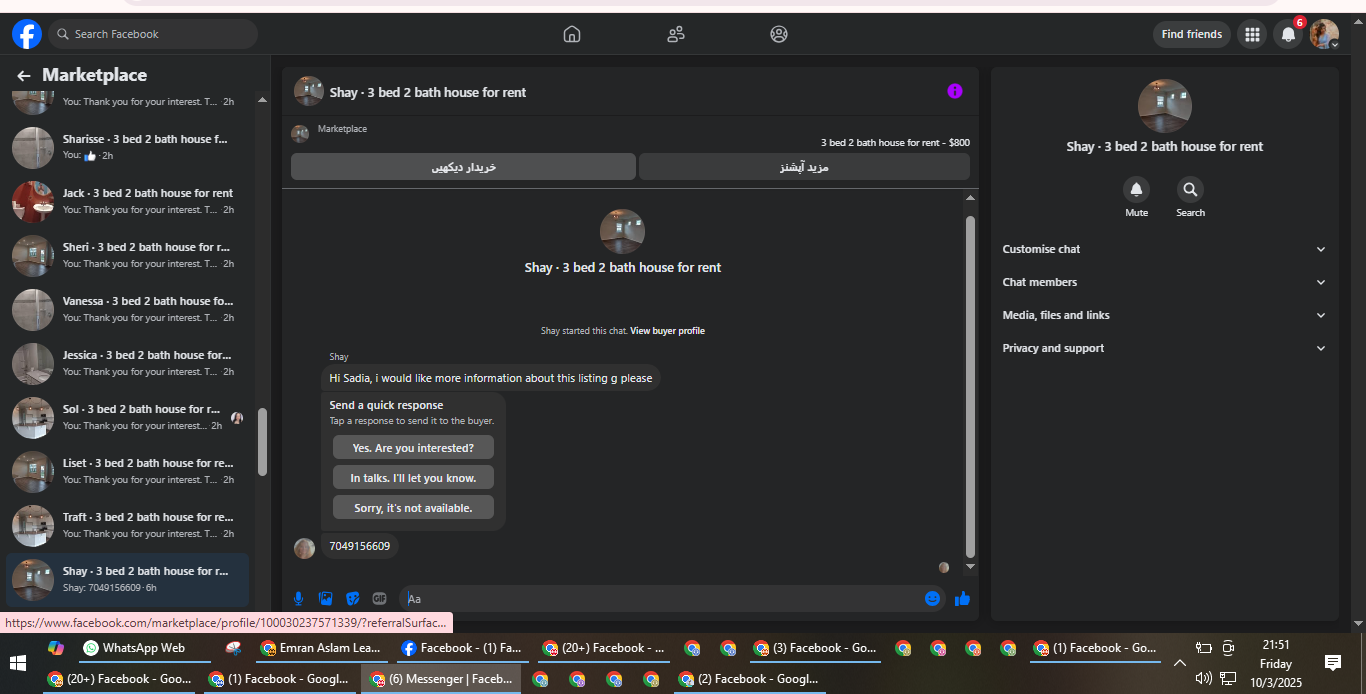Click the phone number message 7049156609
Screen dimensions: 1366x694
(360, 546)
